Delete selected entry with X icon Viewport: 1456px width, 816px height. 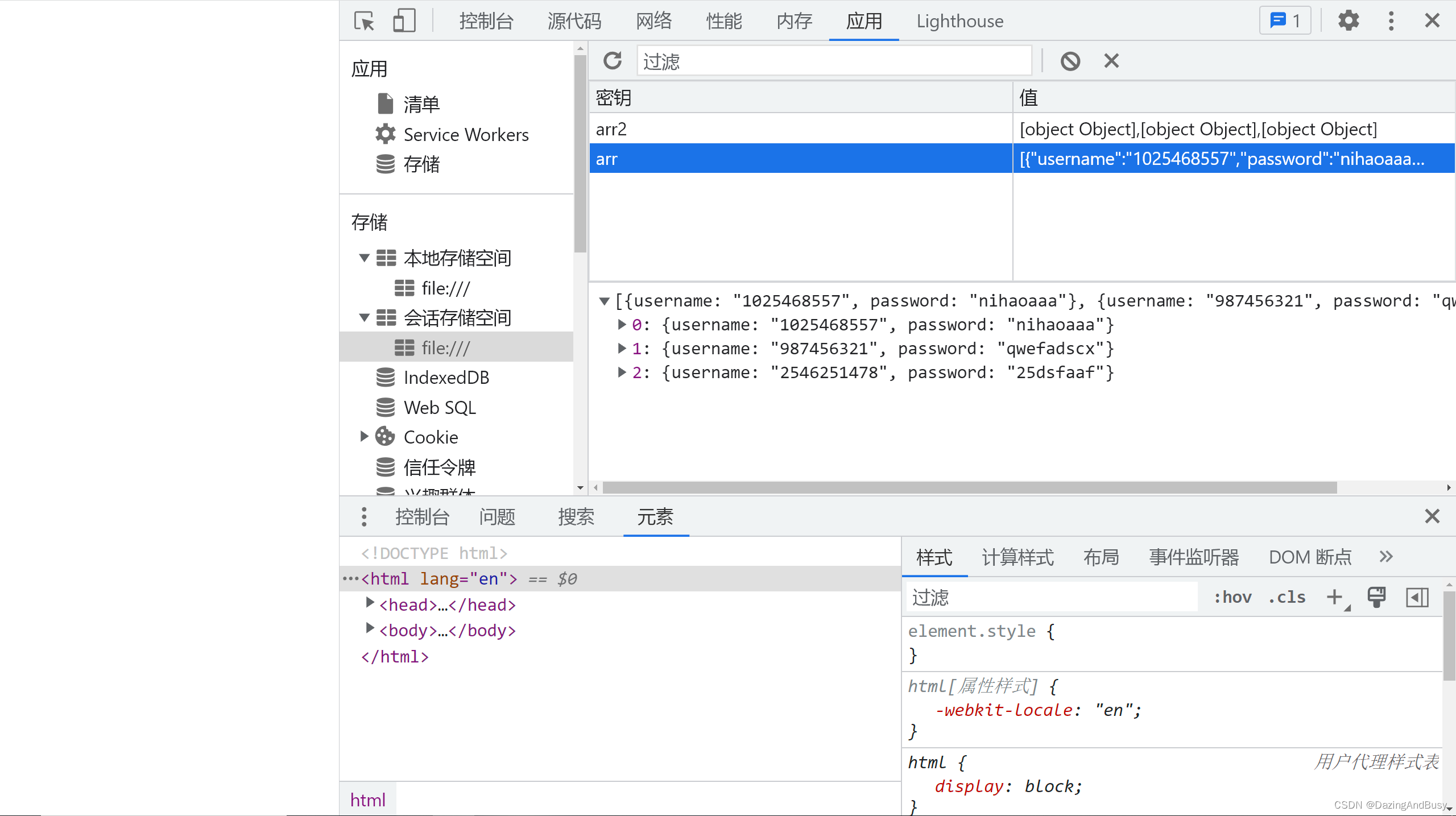coord(1111,61)
